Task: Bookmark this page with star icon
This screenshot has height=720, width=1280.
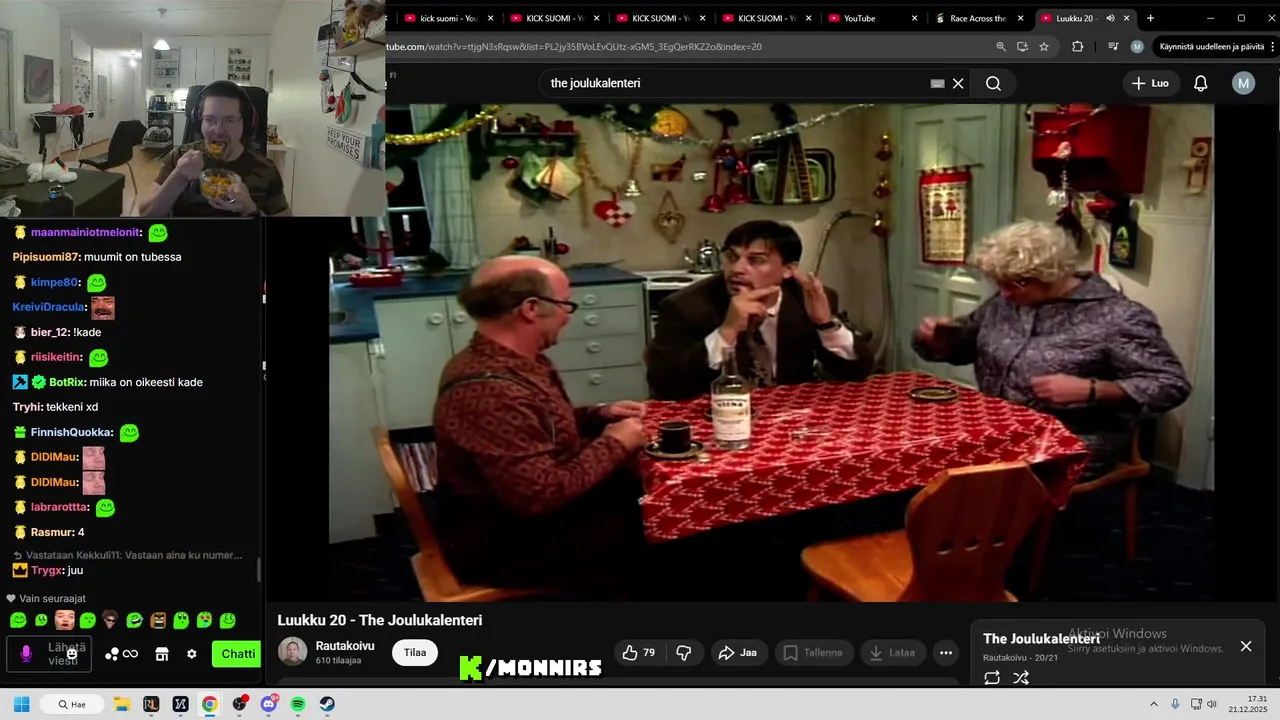Action: 1044,47
